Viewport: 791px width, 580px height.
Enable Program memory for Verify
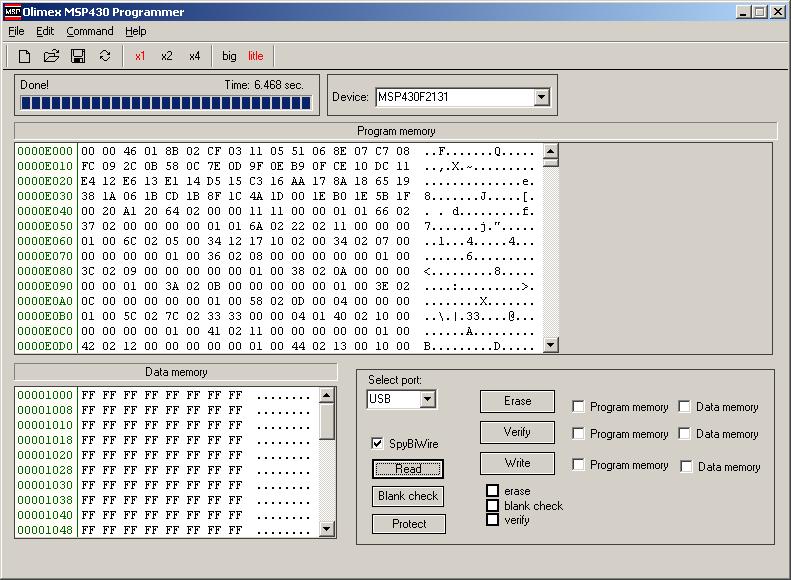click(579, 434)
